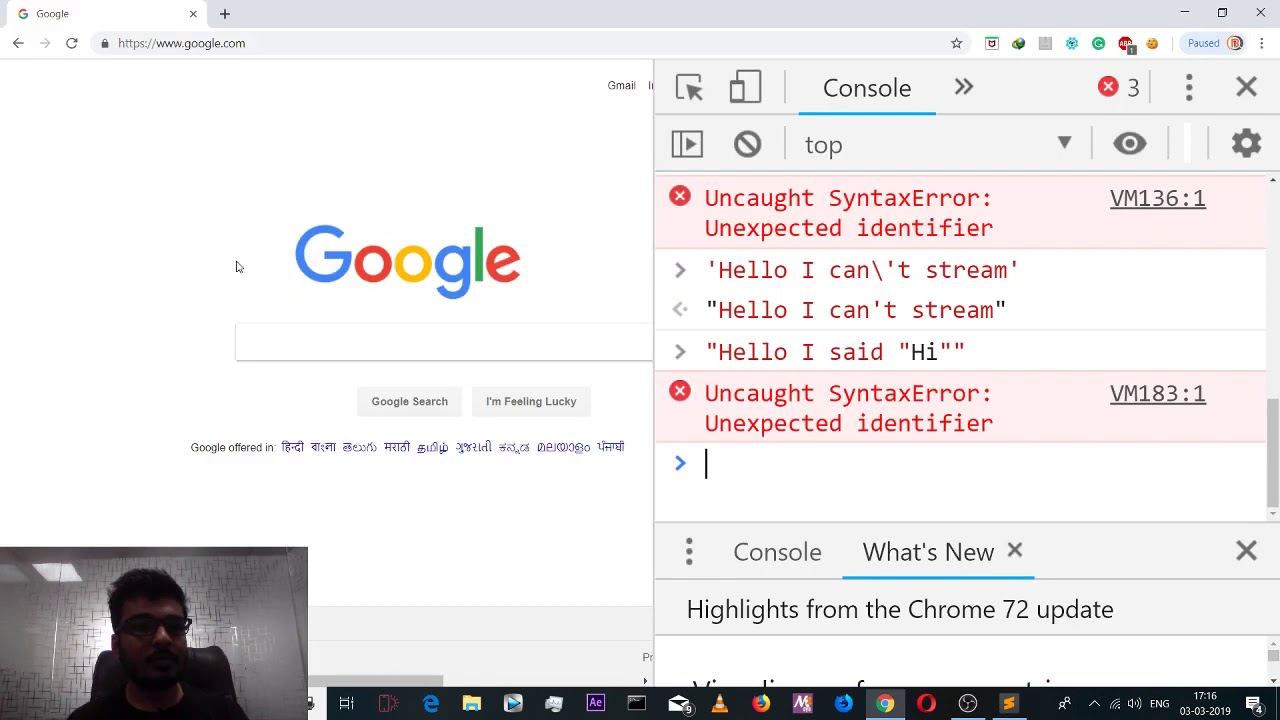
Task: Open Windows notification center
Action: pos(1254,703)
